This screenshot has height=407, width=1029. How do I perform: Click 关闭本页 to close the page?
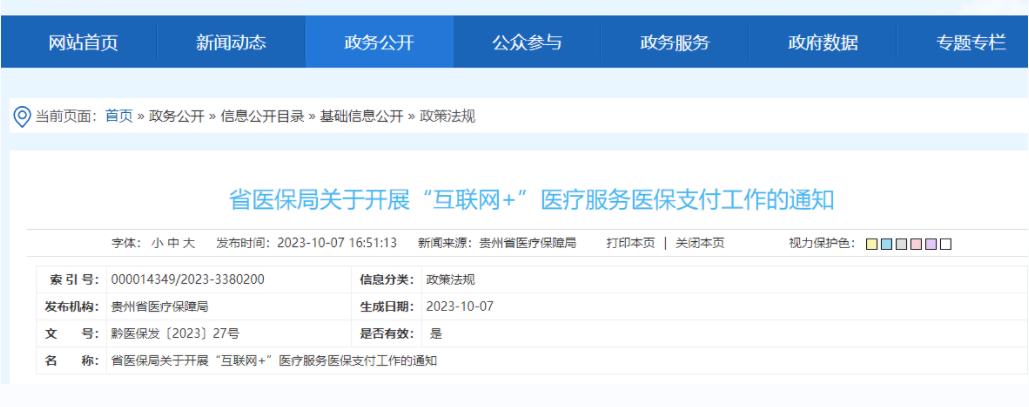700,244
